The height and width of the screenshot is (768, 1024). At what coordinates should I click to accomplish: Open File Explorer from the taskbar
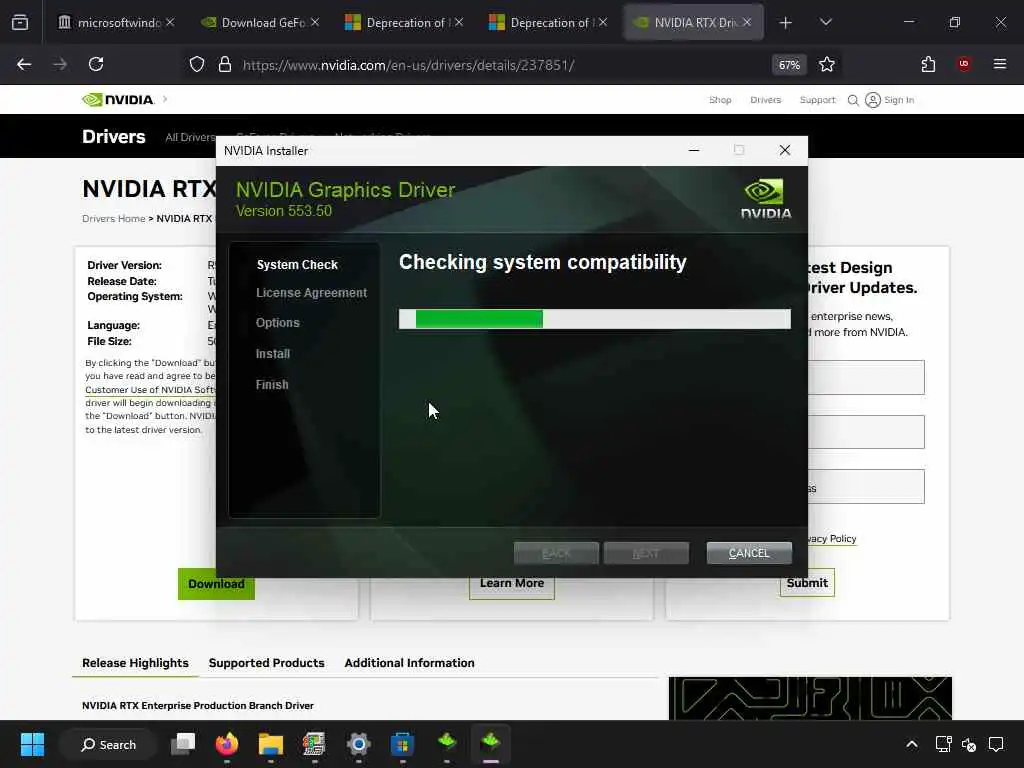pos(270,744)
